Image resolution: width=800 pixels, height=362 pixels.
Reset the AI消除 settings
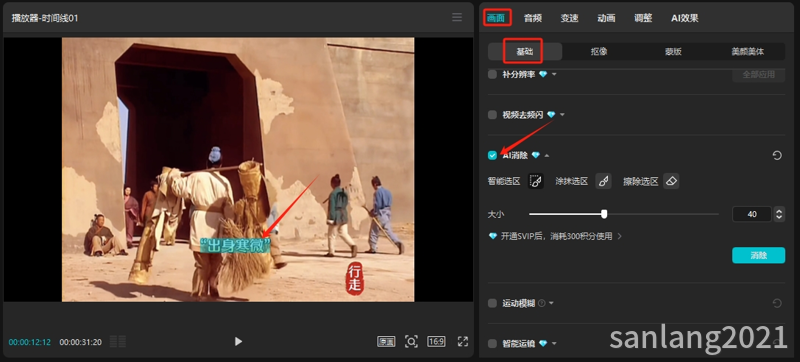click(x=777, y=156)
